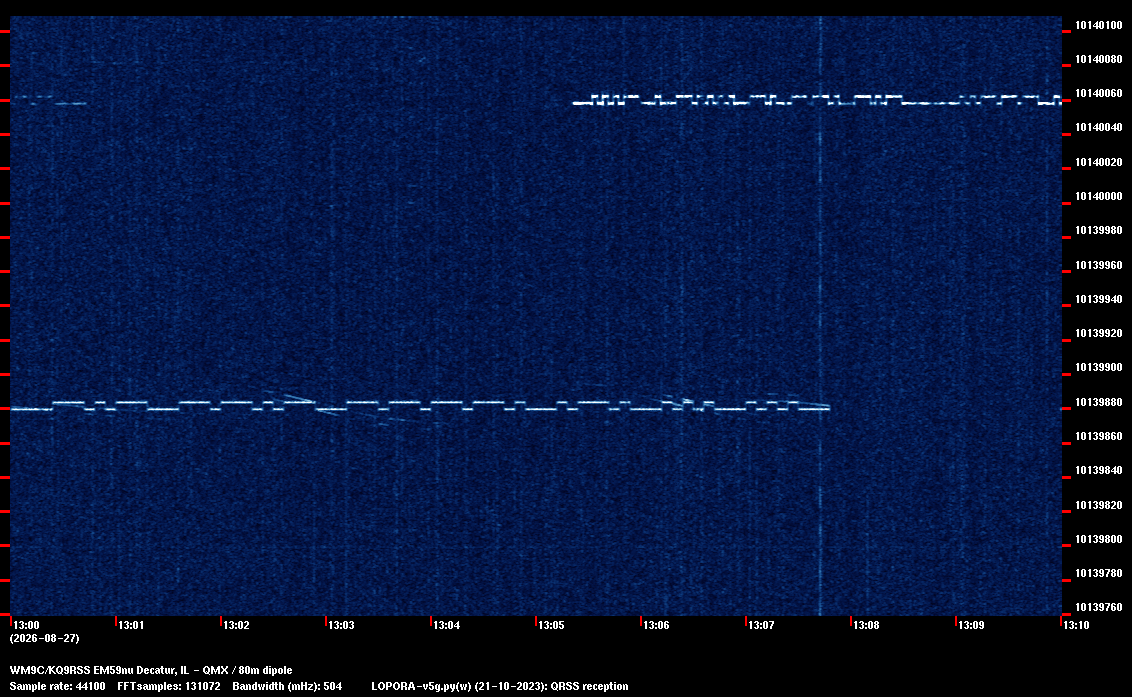Click the FFTsamples: 131072 text
The image size is (1132, 697).
click(169, 686)
